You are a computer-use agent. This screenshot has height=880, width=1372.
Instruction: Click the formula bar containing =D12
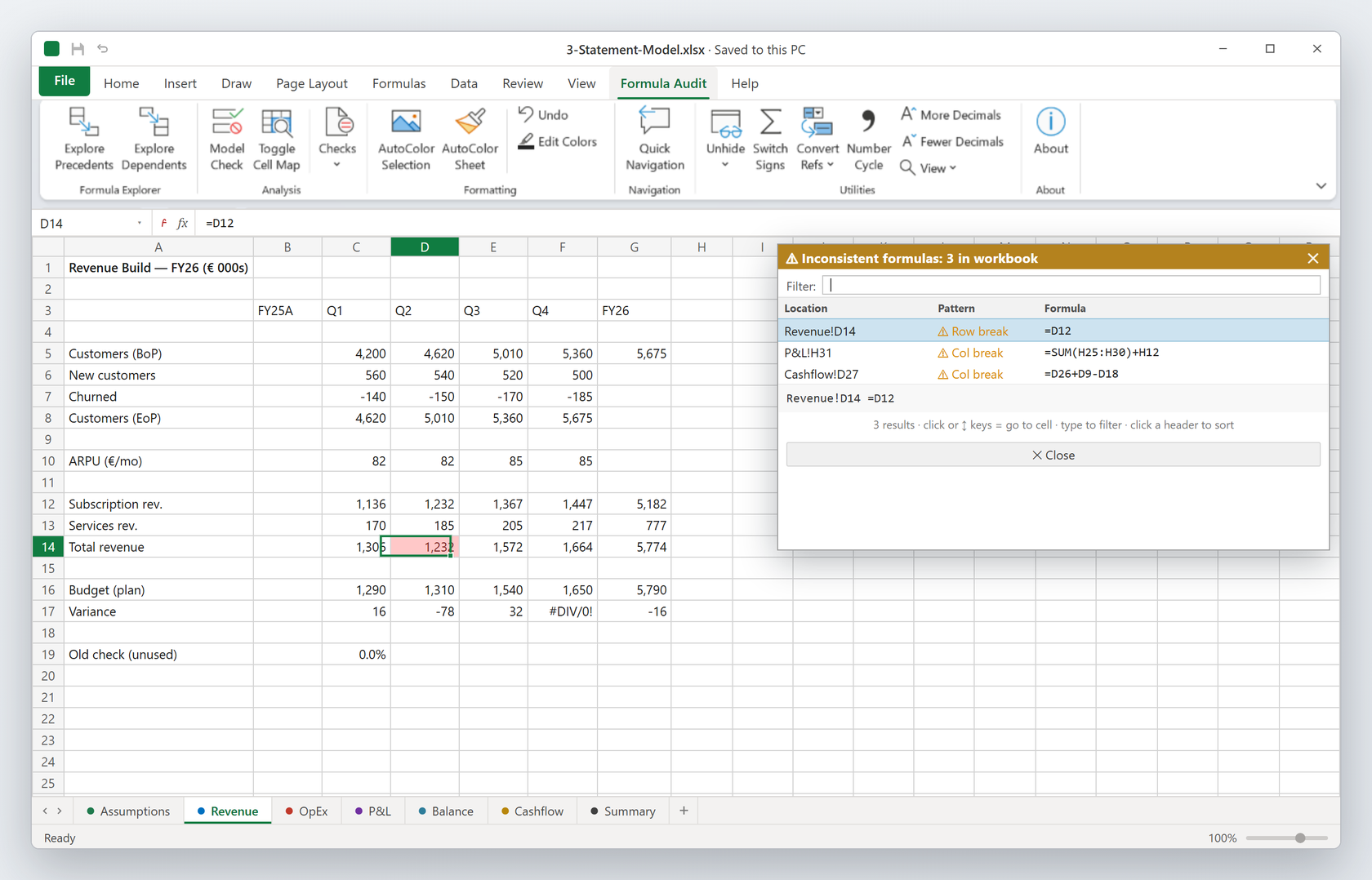[x=768, y=223]
